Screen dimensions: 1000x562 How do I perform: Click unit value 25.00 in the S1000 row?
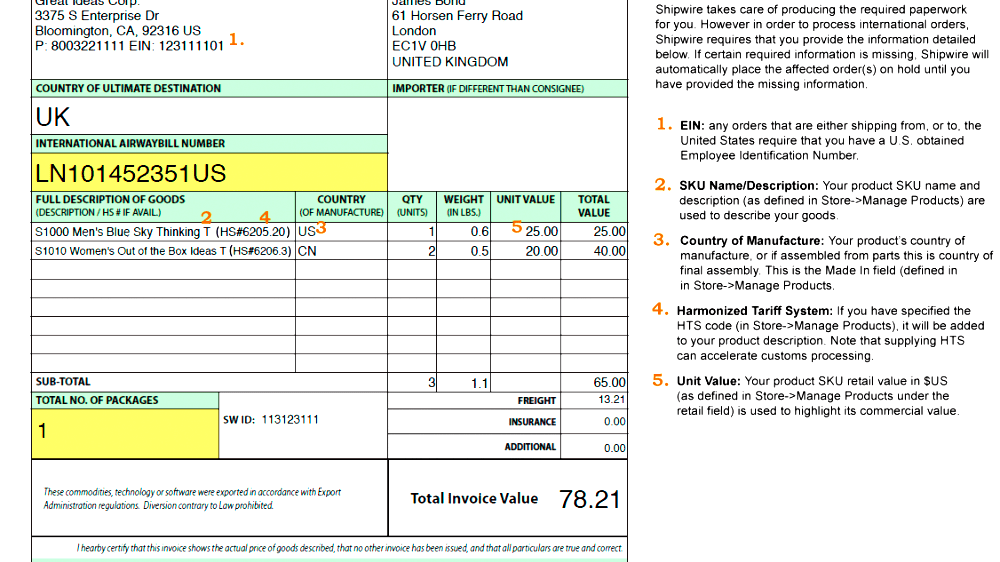(x=541, y=232)
